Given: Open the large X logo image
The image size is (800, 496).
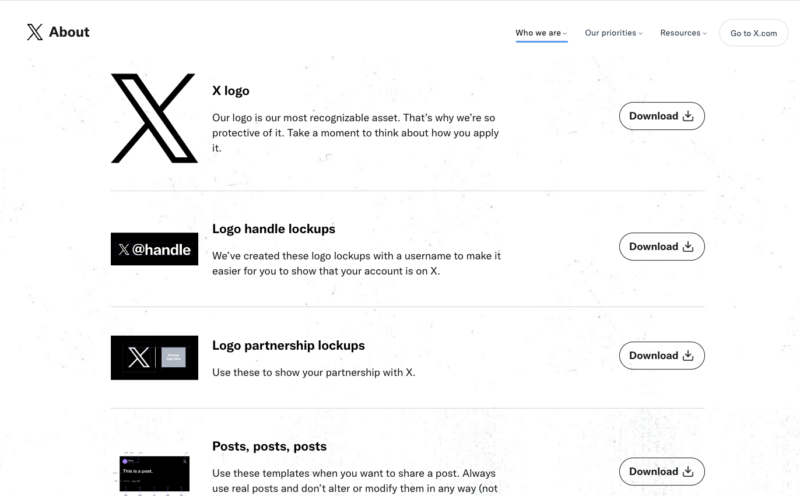Looking at the screenshot, I should coord(153,118).
